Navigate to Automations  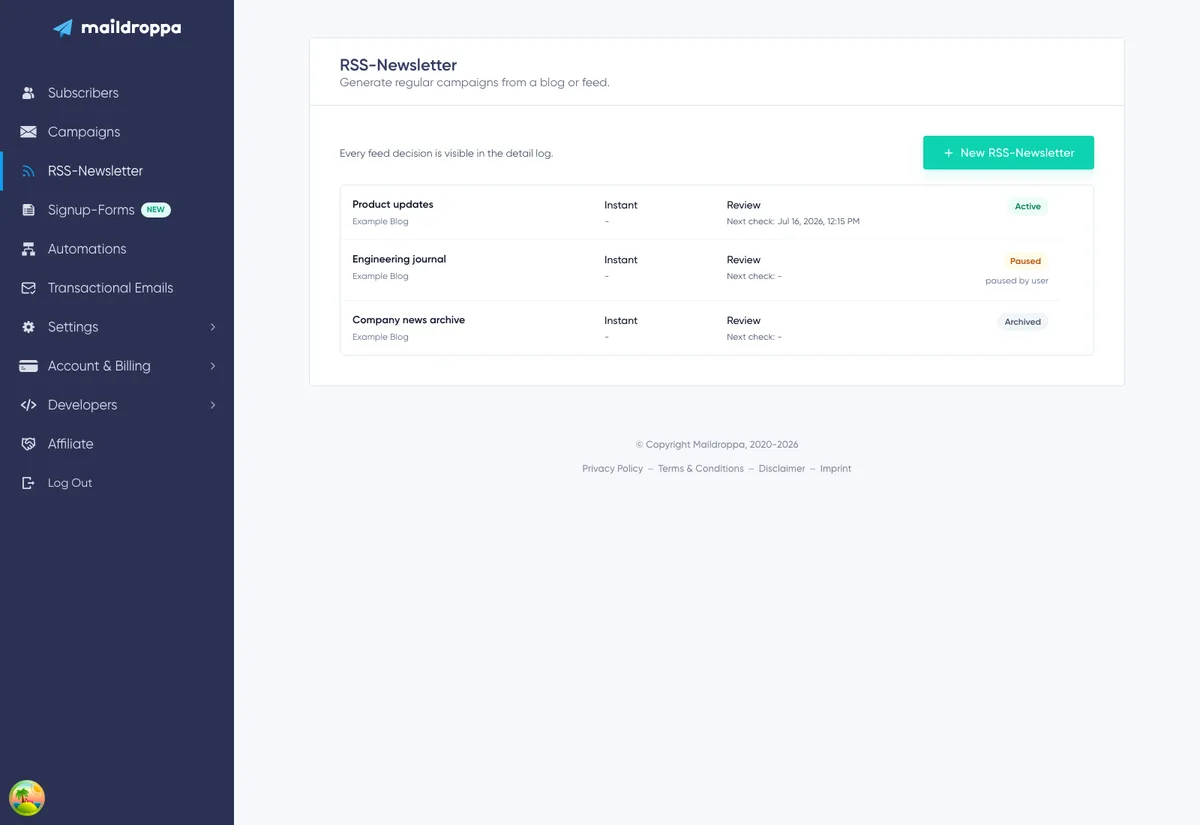tap(87, 249)
